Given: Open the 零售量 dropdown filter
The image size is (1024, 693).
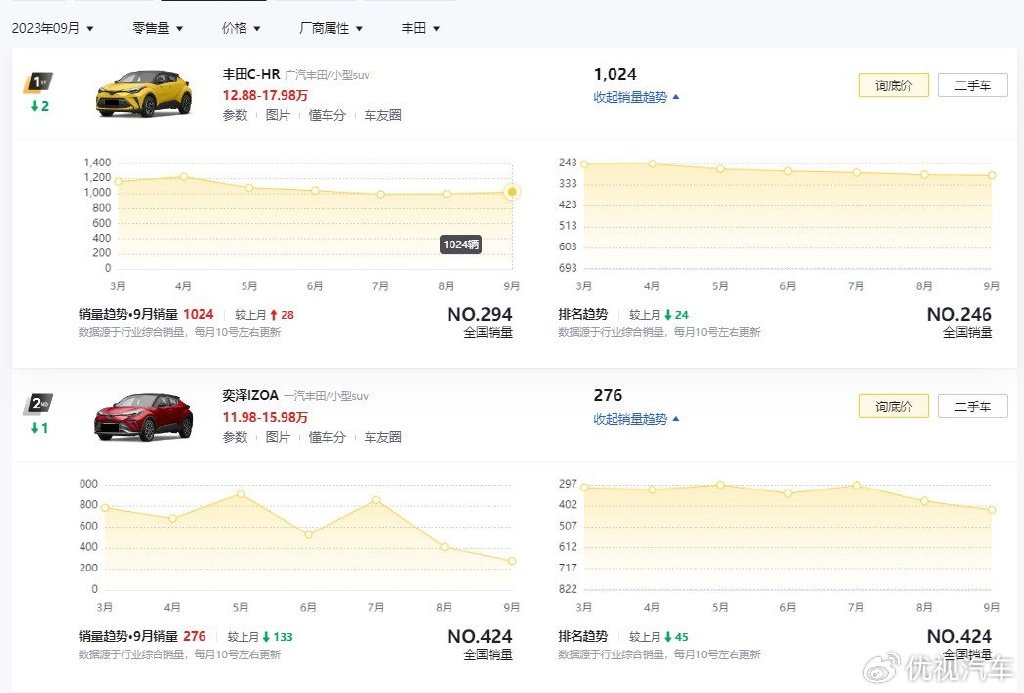Looking at the screenshot, I should click(157, 28).
